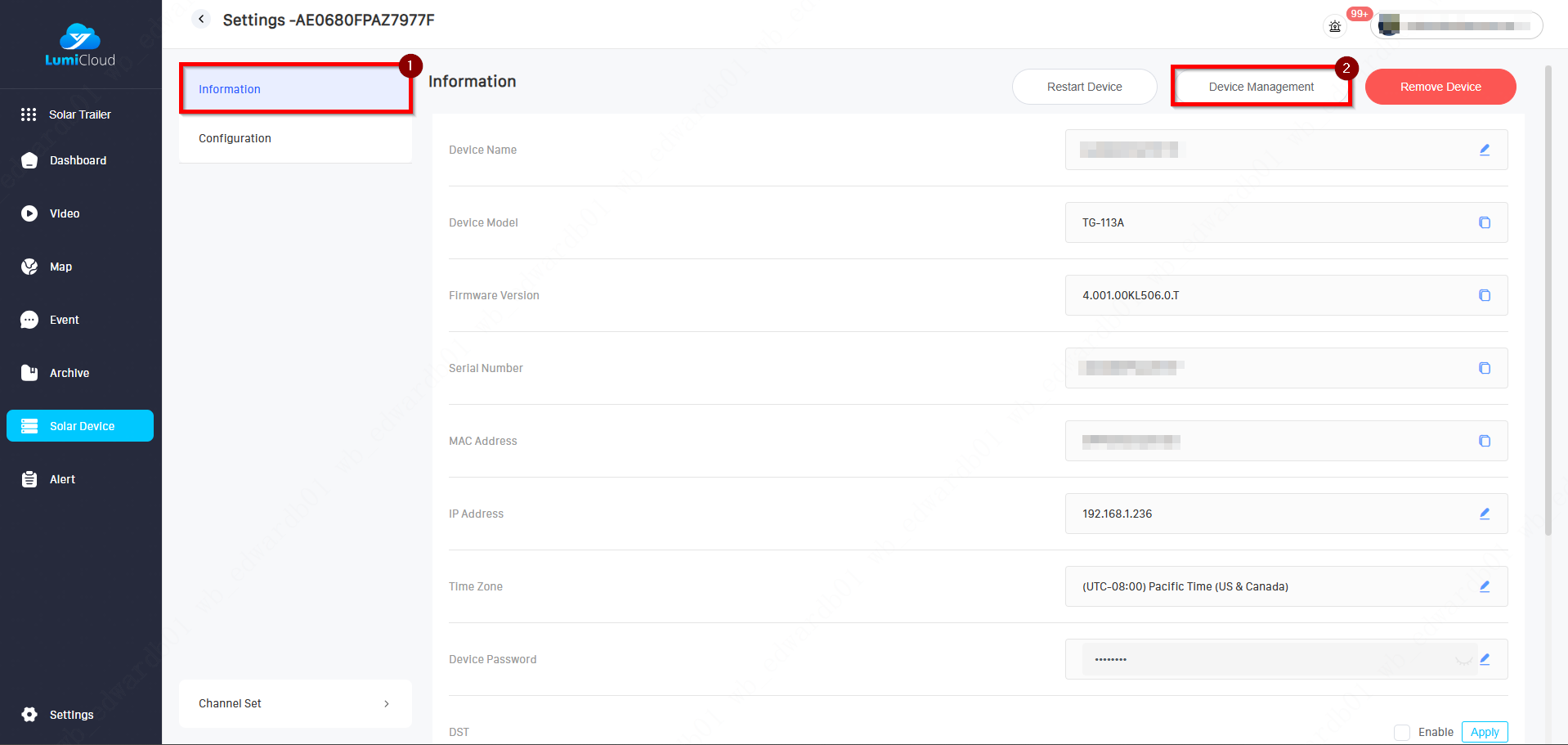Click the back arrow beside Settings title

pyautogui.click(x=201, y=19)
